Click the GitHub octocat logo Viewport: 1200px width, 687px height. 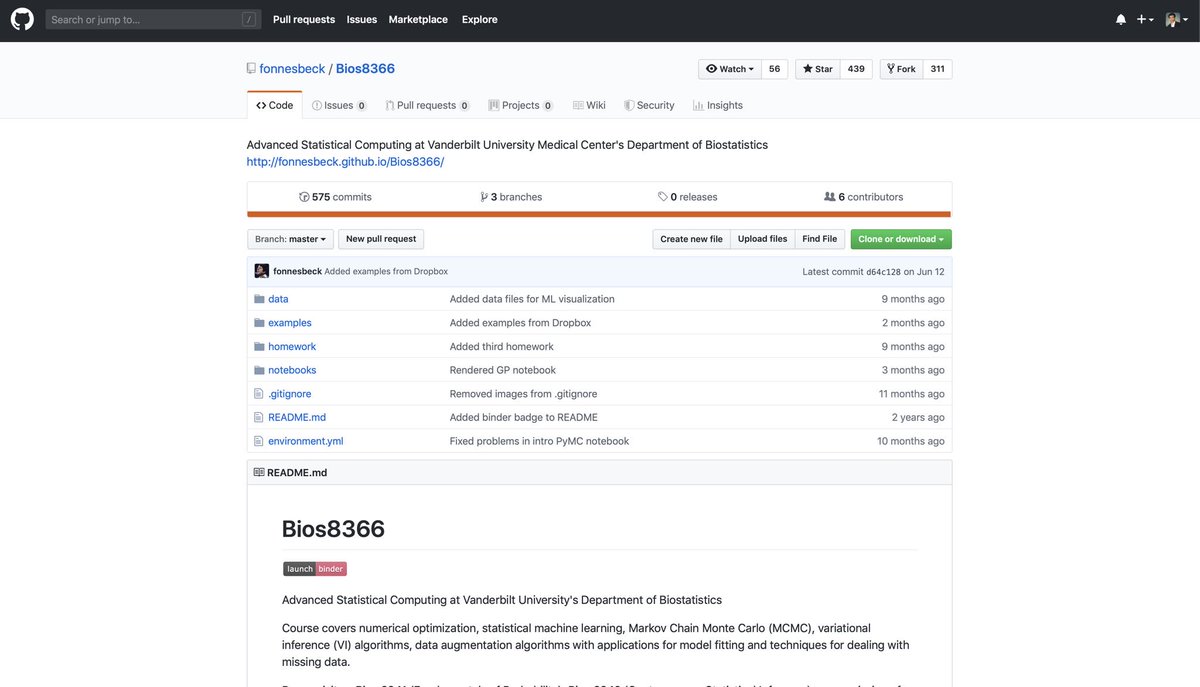[x=22, y=19]
